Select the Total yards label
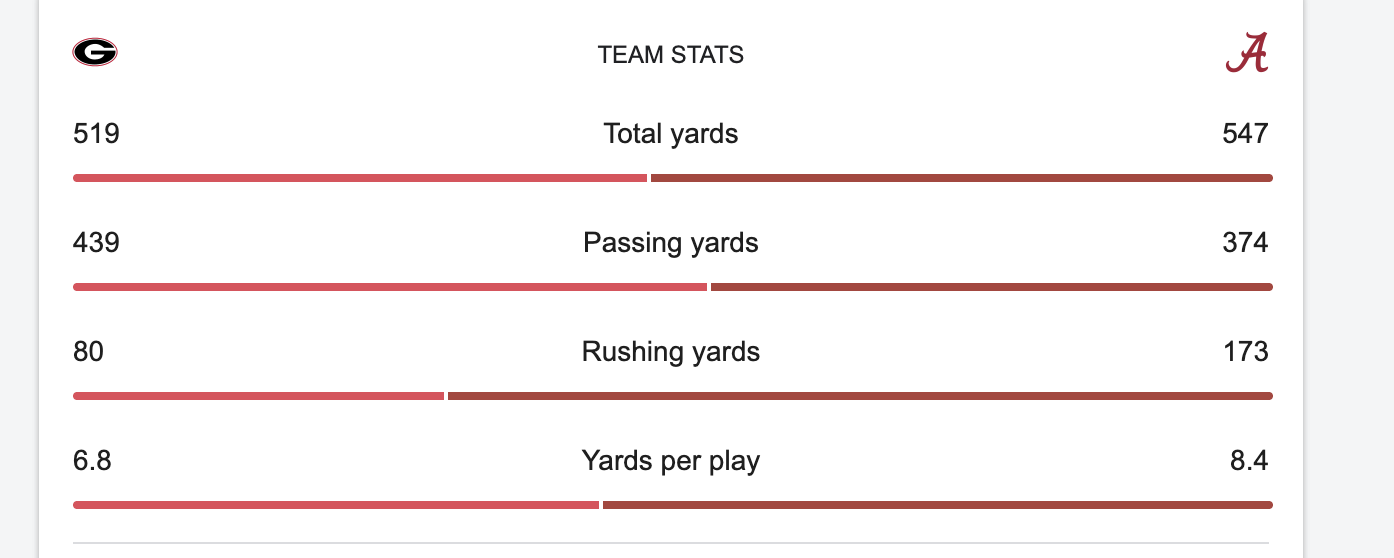This screenshot has height=558, width=1394. (670, 134)
